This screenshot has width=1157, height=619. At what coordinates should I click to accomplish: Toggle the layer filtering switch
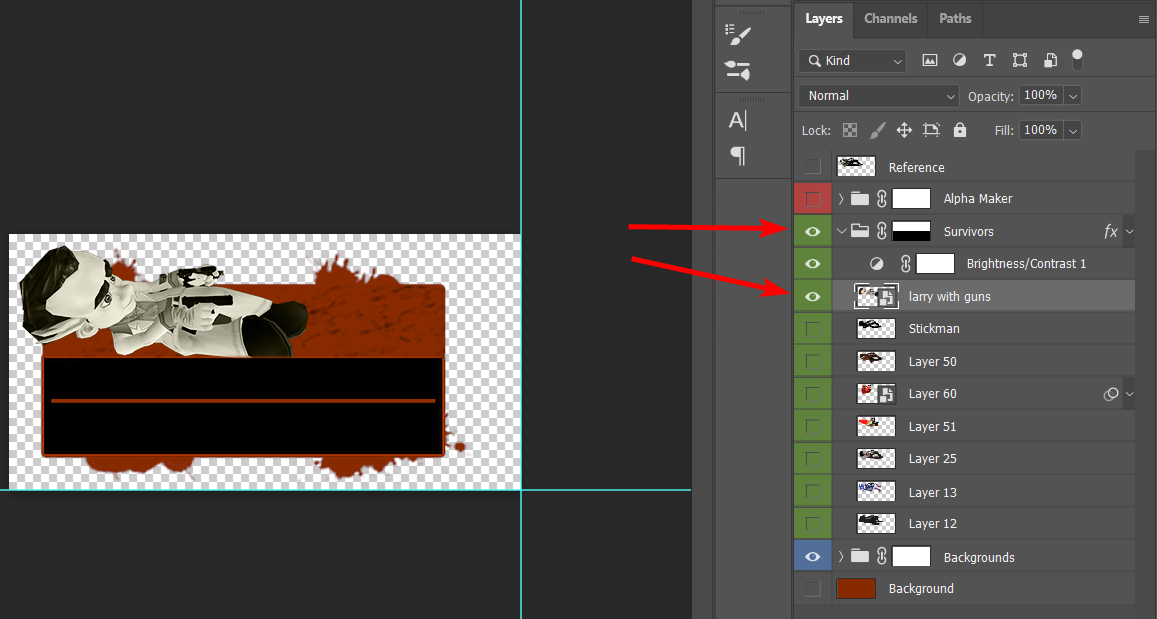1077,60
